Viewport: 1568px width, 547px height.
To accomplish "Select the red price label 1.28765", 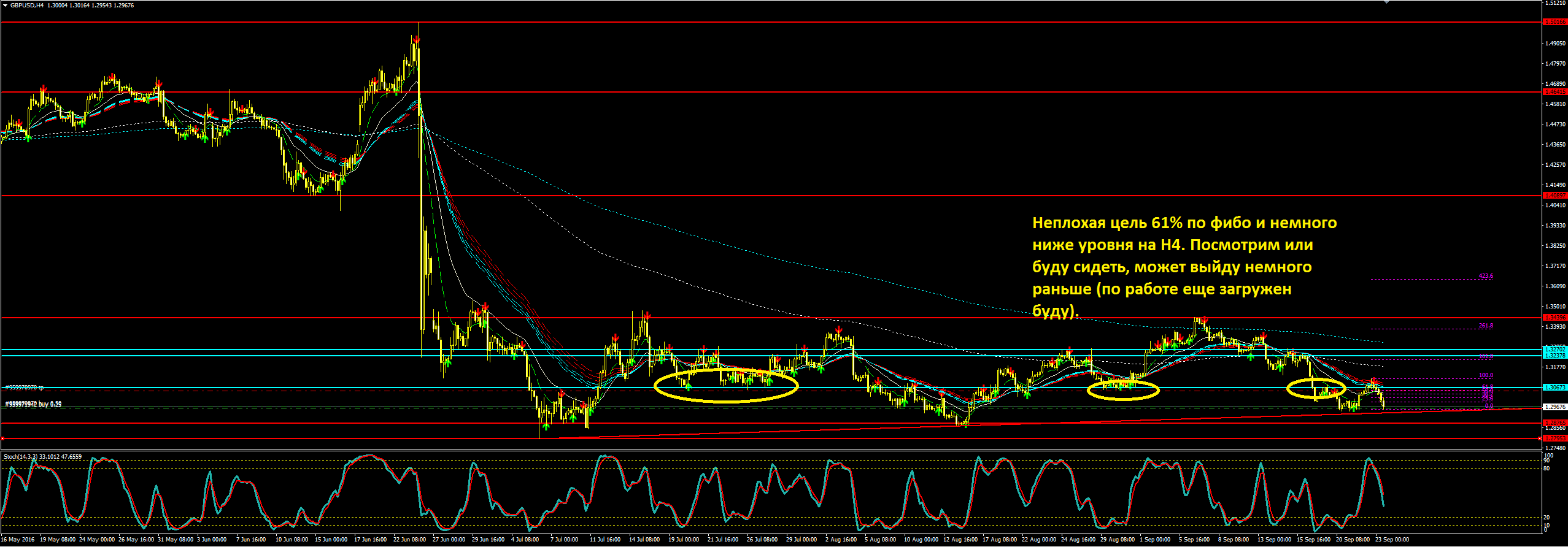I will coord(1555,423).
